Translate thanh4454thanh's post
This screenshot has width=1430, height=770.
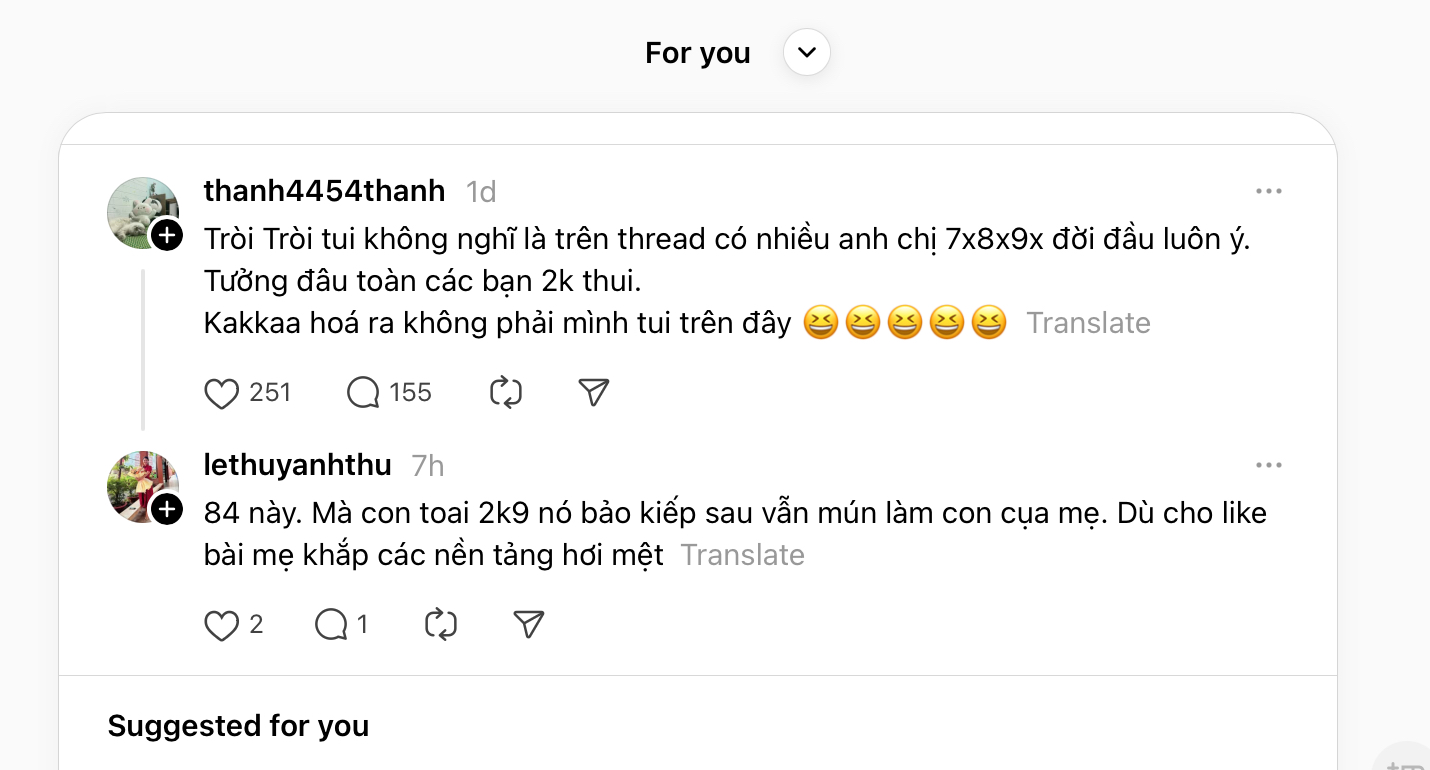tap(1088, 323)
